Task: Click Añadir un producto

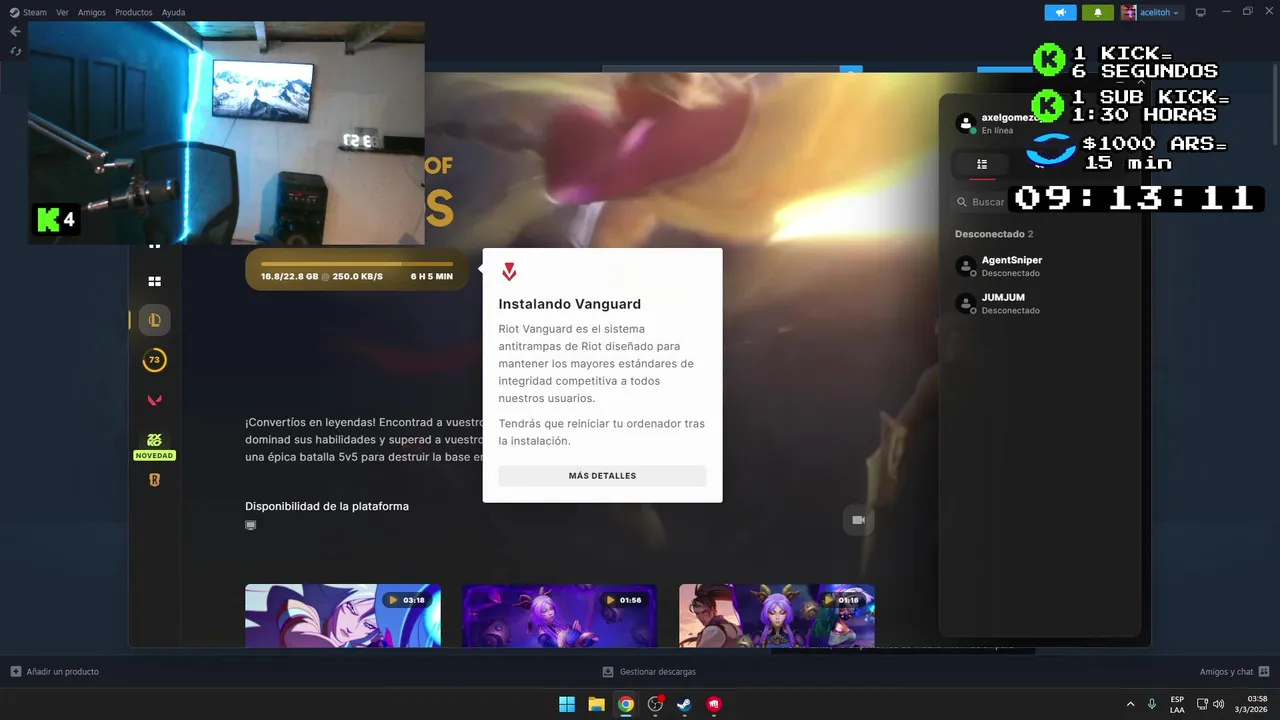Action: (x=55, y=672)
